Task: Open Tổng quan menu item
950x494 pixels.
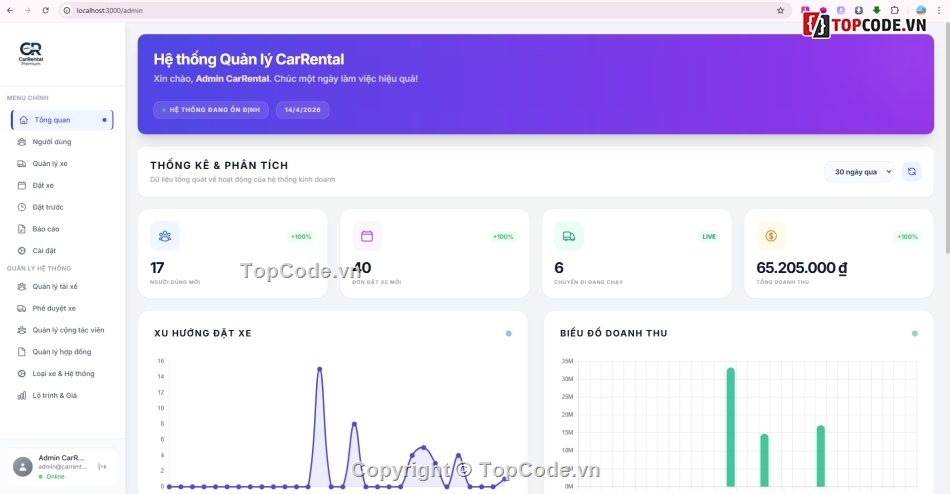Action: (x=62, y=120)
